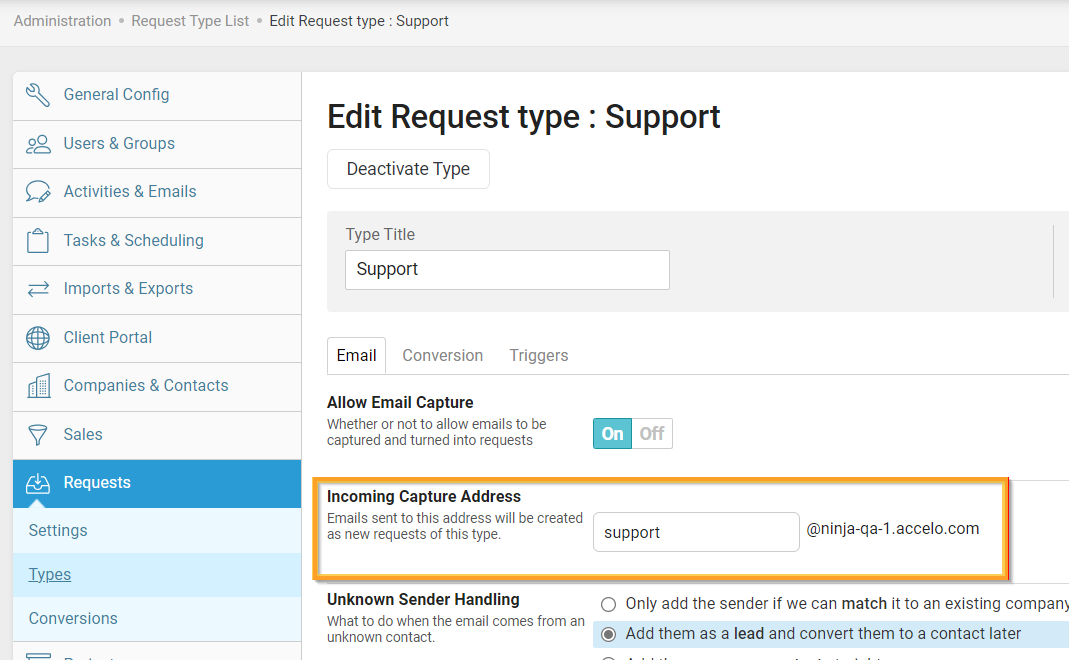This screenshot has height=660, width=1069.
Task: Click the Tasks & Scheduling clipboard icon
Action: point(38,241)
